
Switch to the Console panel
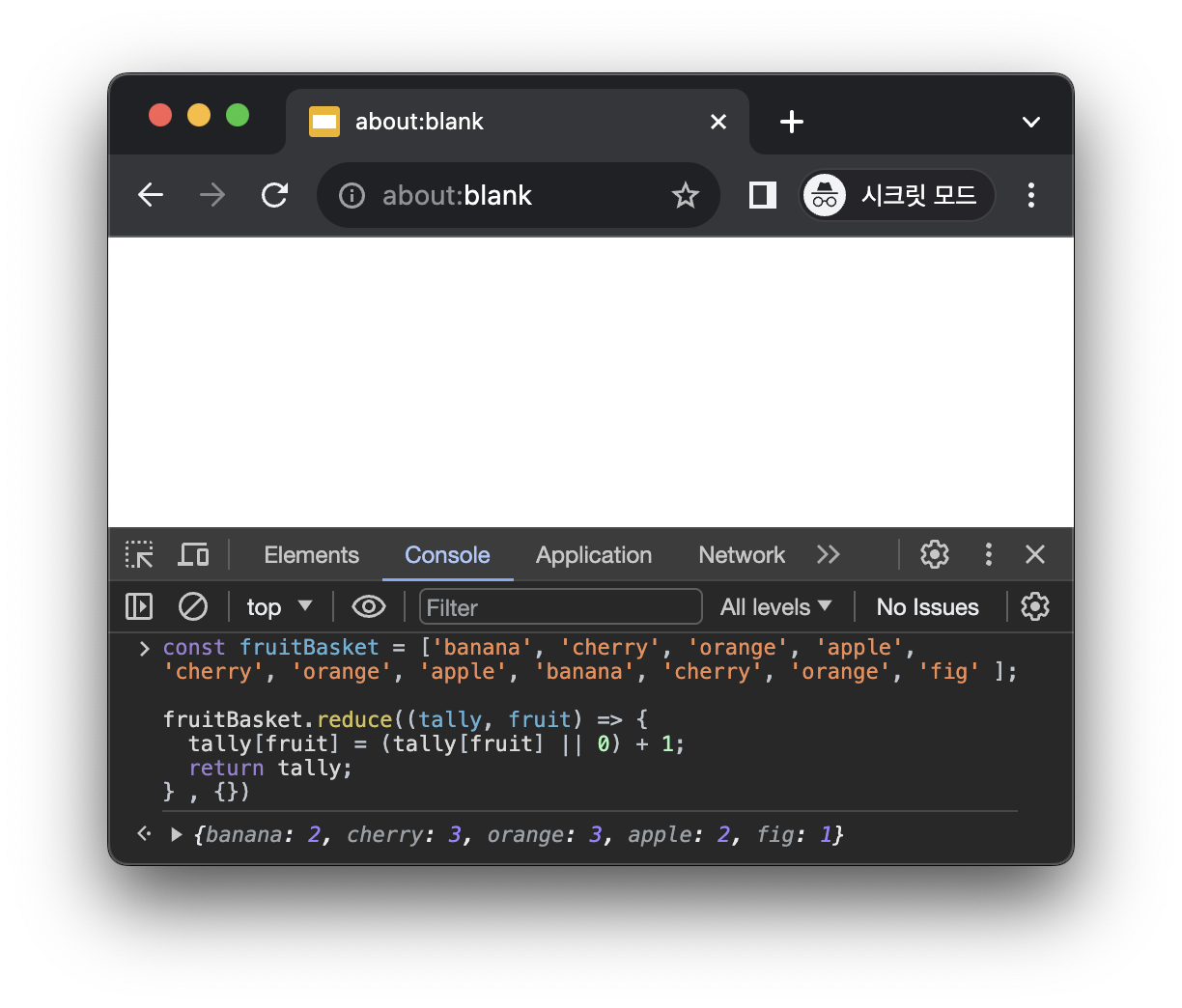(447, 555)
